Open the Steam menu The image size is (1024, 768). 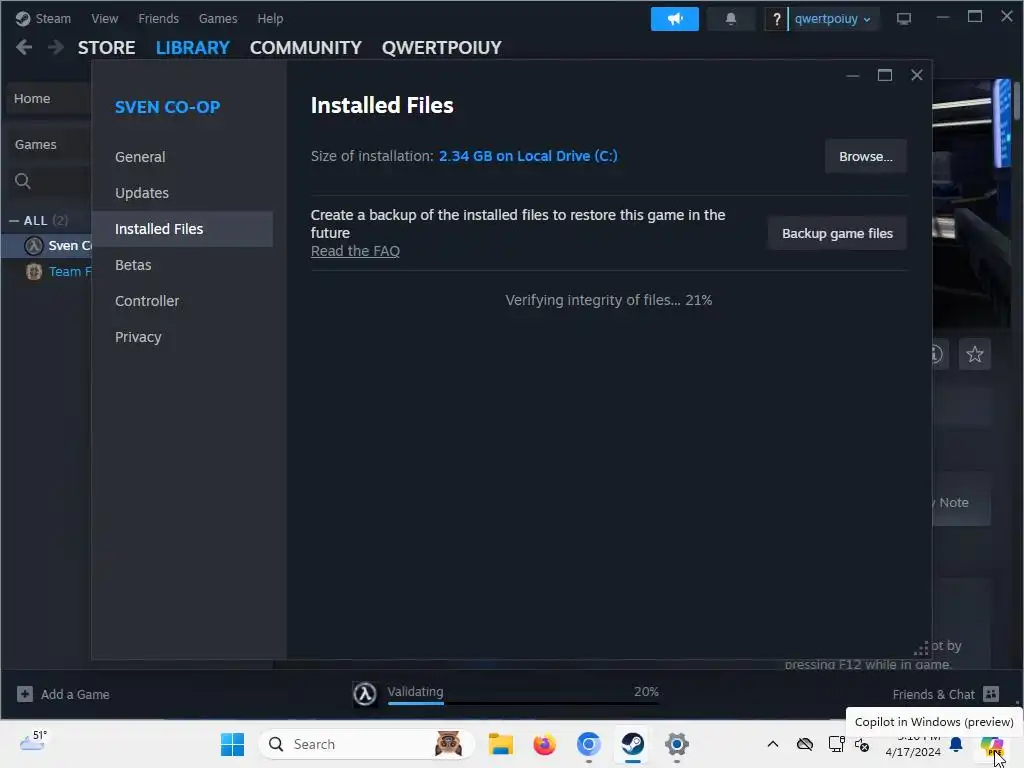point(53,18)
